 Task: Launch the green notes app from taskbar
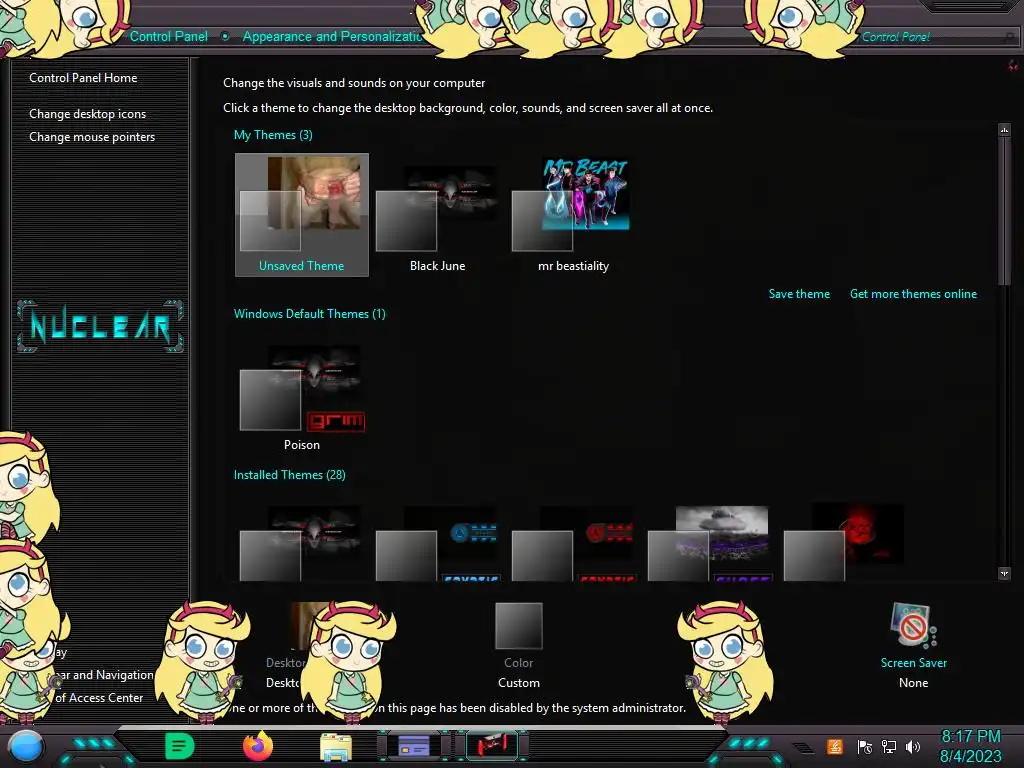click(180, 746)
